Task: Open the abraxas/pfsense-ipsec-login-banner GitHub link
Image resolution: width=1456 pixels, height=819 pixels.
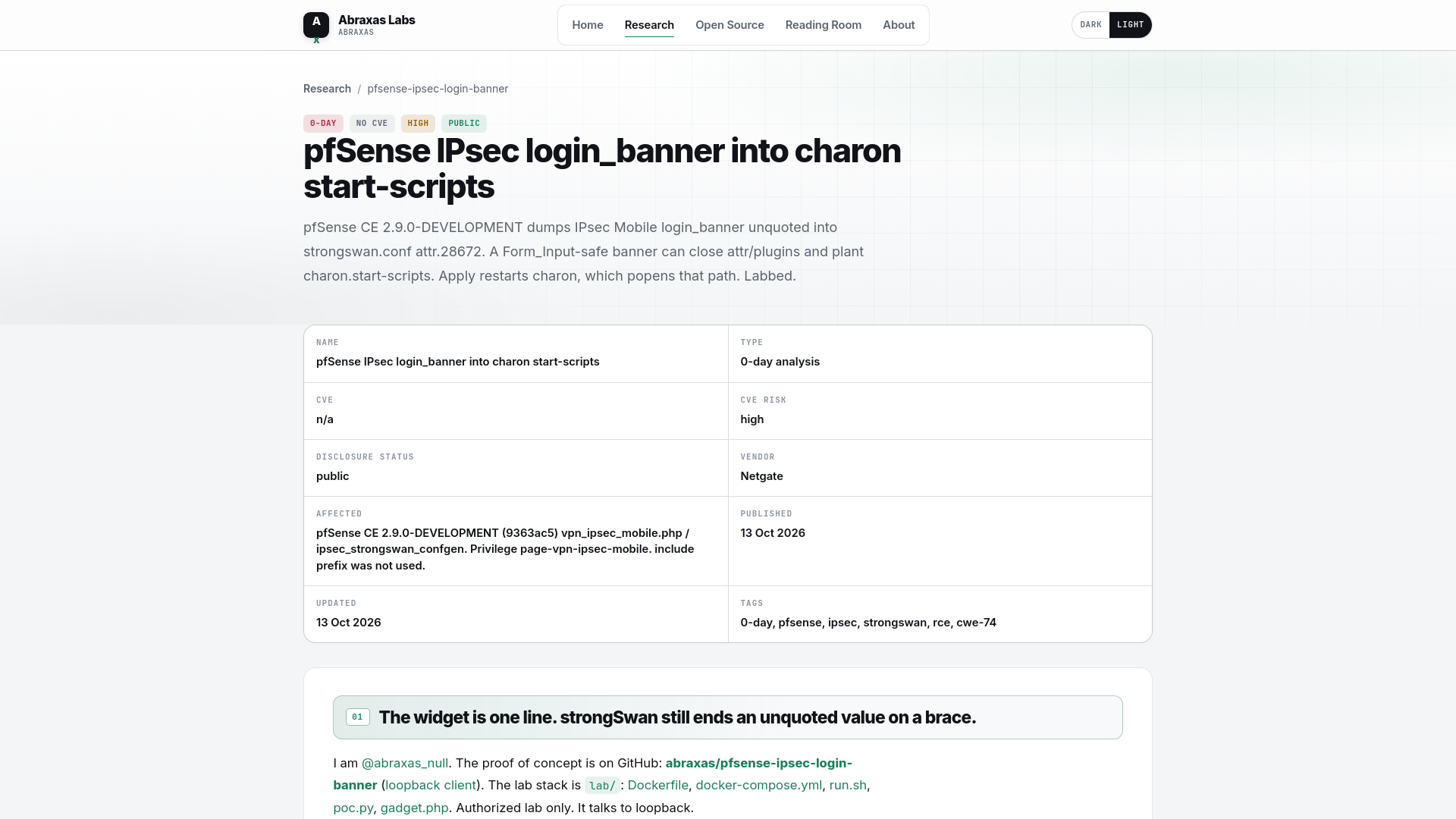Action: (592, 773)
